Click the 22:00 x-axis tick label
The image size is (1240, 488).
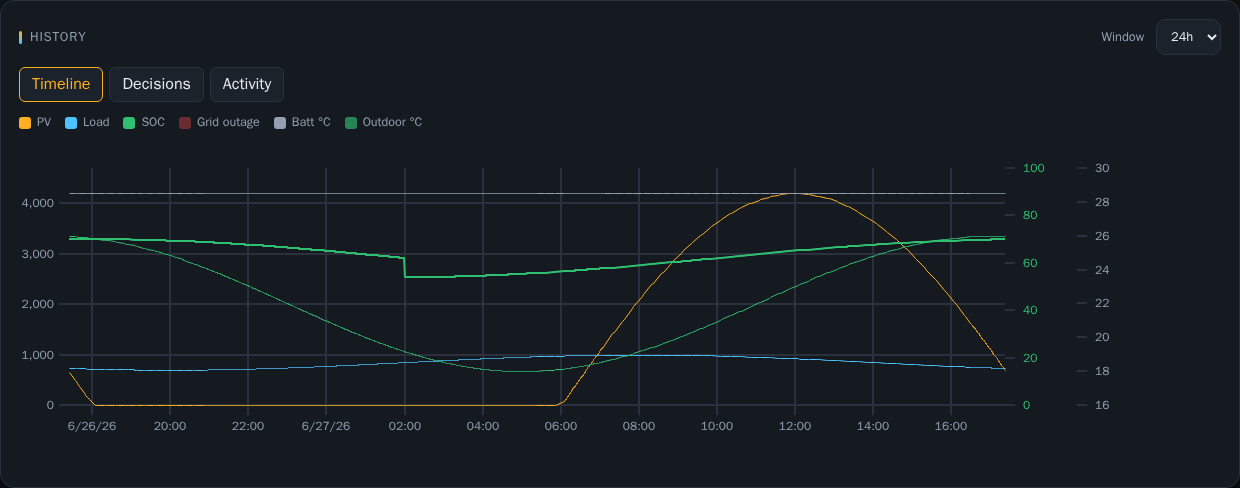click(248, 426)
